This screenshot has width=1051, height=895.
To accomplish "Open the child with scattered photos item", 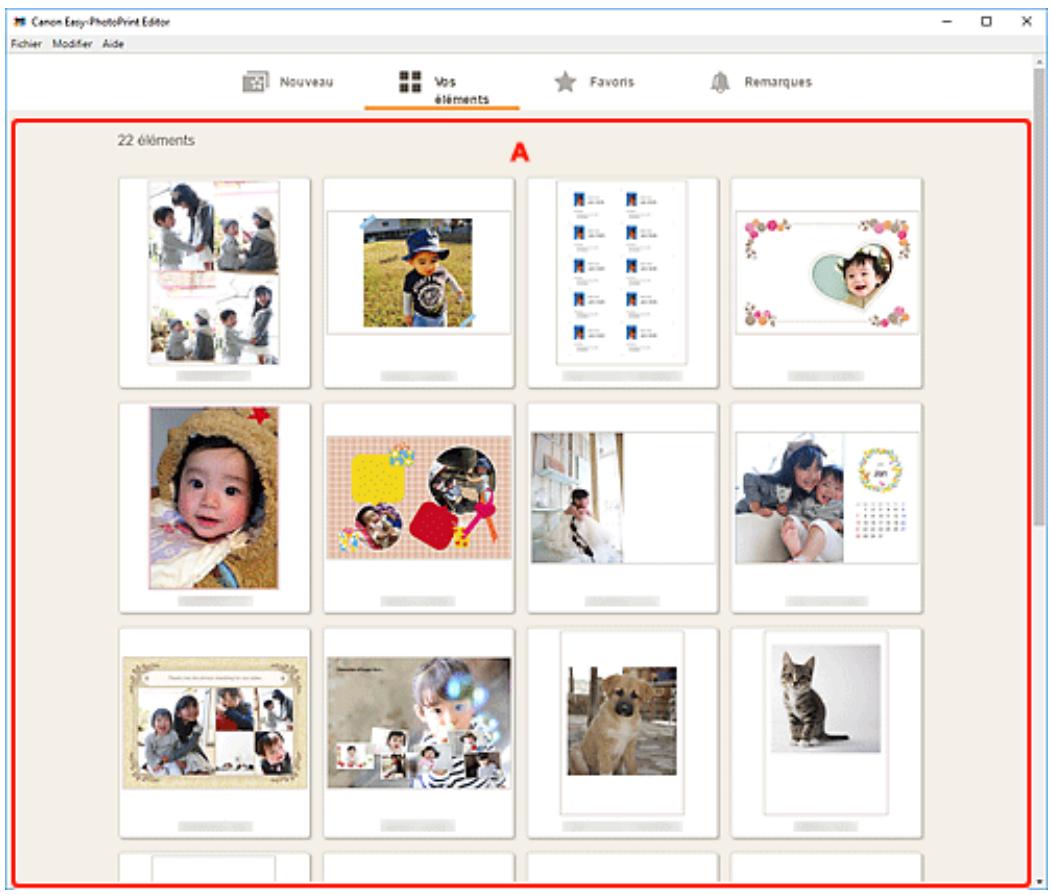I will click(x=419, y=733).
